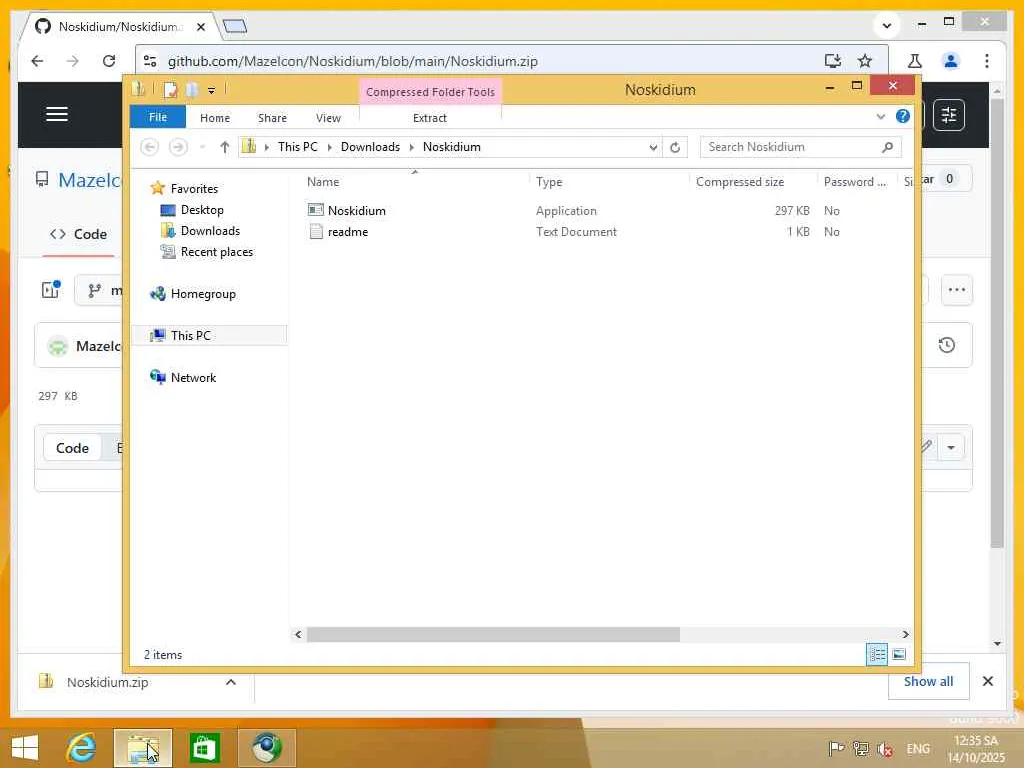Click the horizontal scrollbar thumb
Screen dimensions: 1024x768
493,634
